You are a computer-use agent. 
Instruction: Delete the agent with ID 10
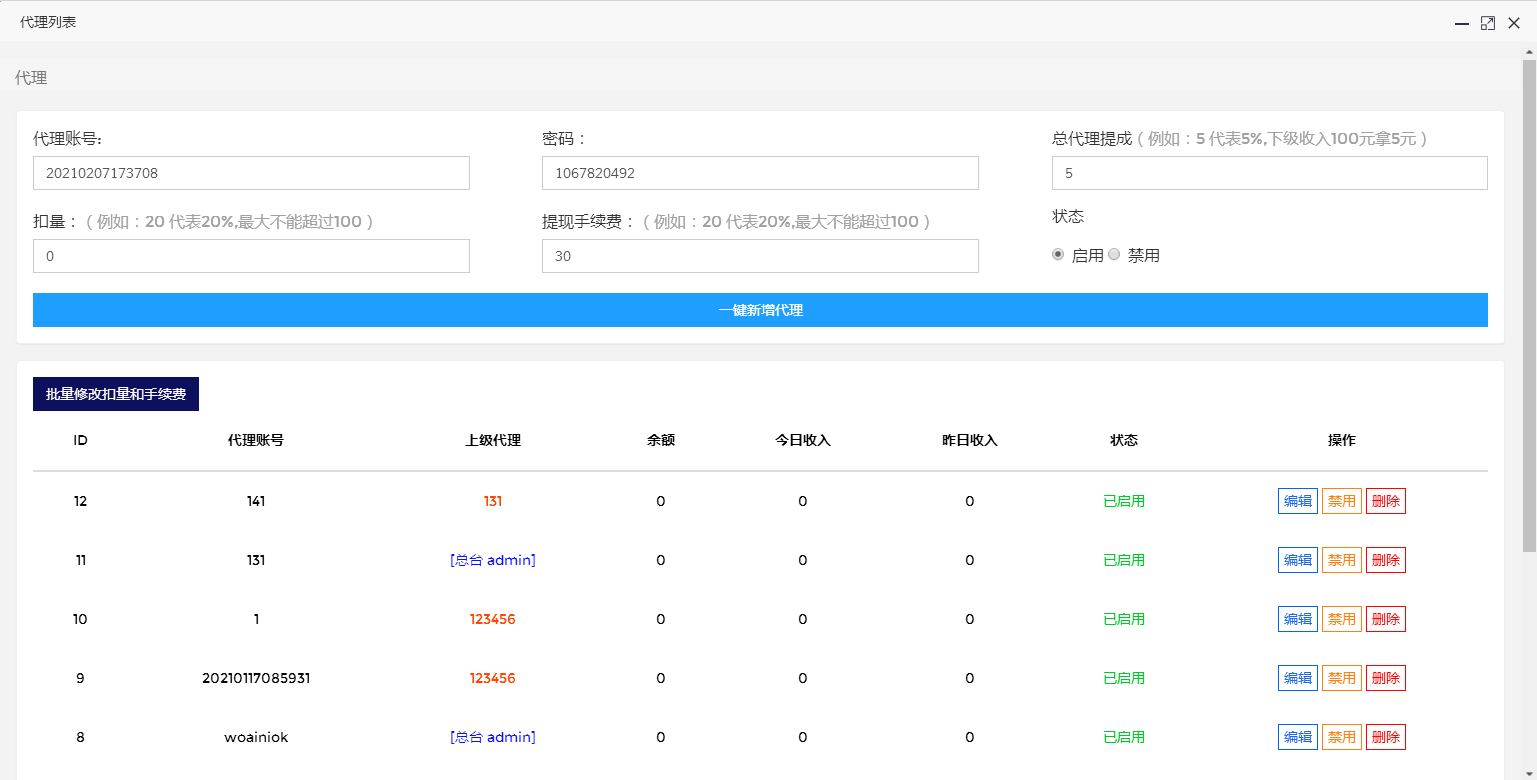point(1385,618)
